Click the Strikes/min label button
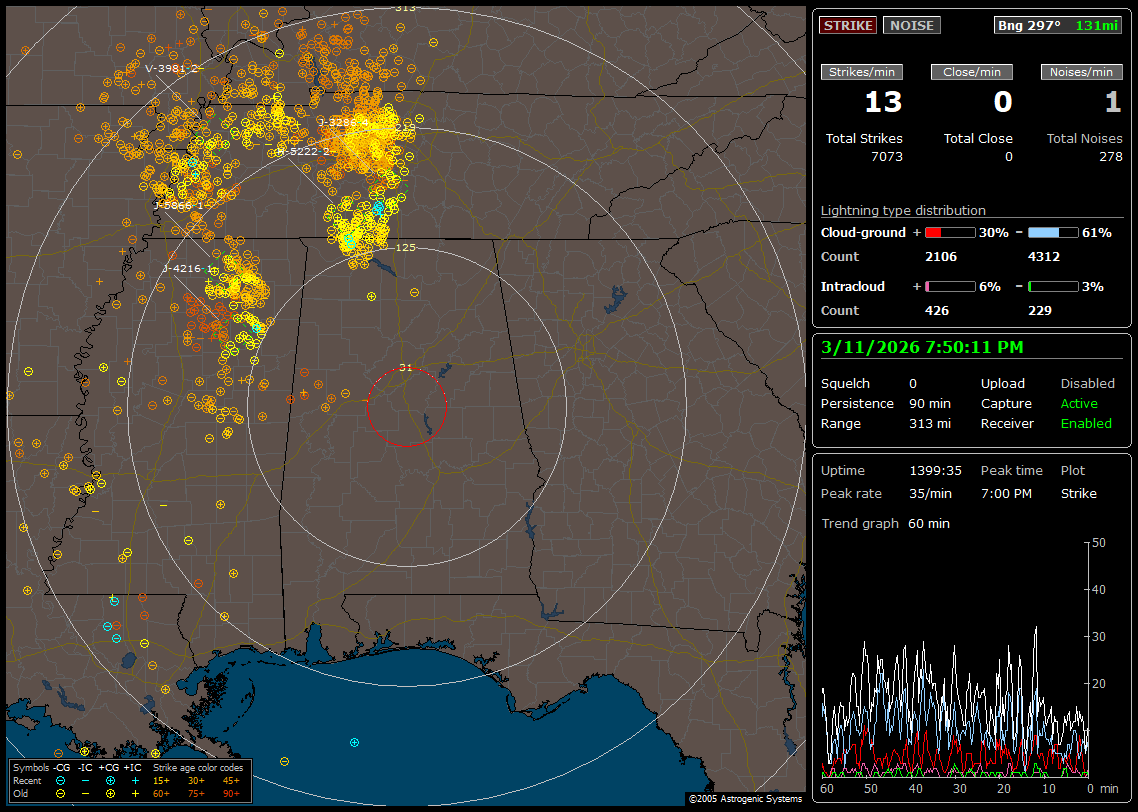Viewport: 1138px width, 812px height. pos(861,72)
